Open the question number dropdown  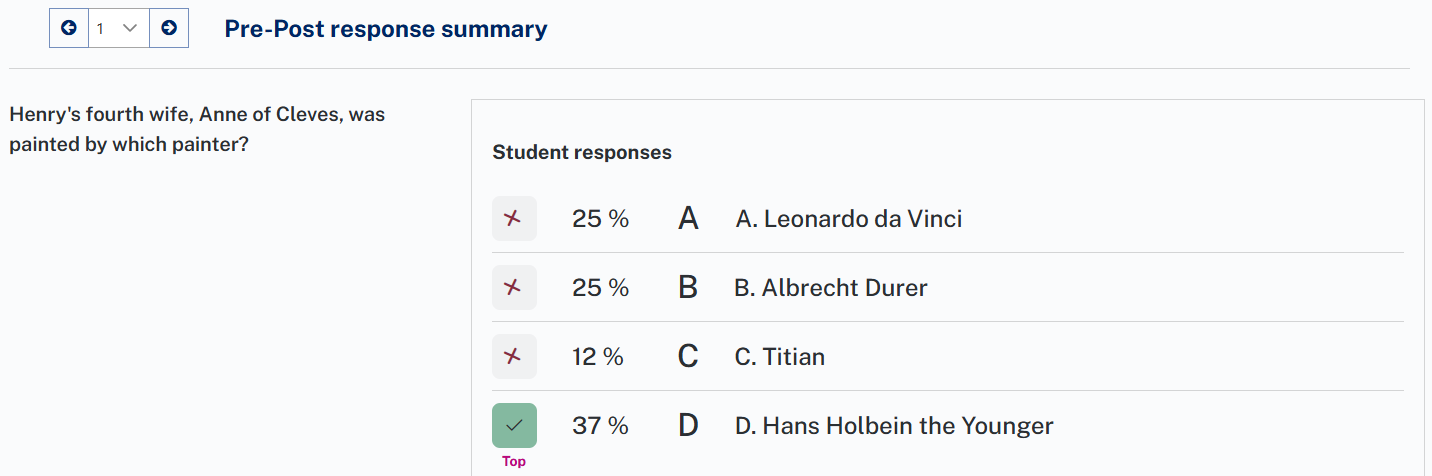pos(118,28)
